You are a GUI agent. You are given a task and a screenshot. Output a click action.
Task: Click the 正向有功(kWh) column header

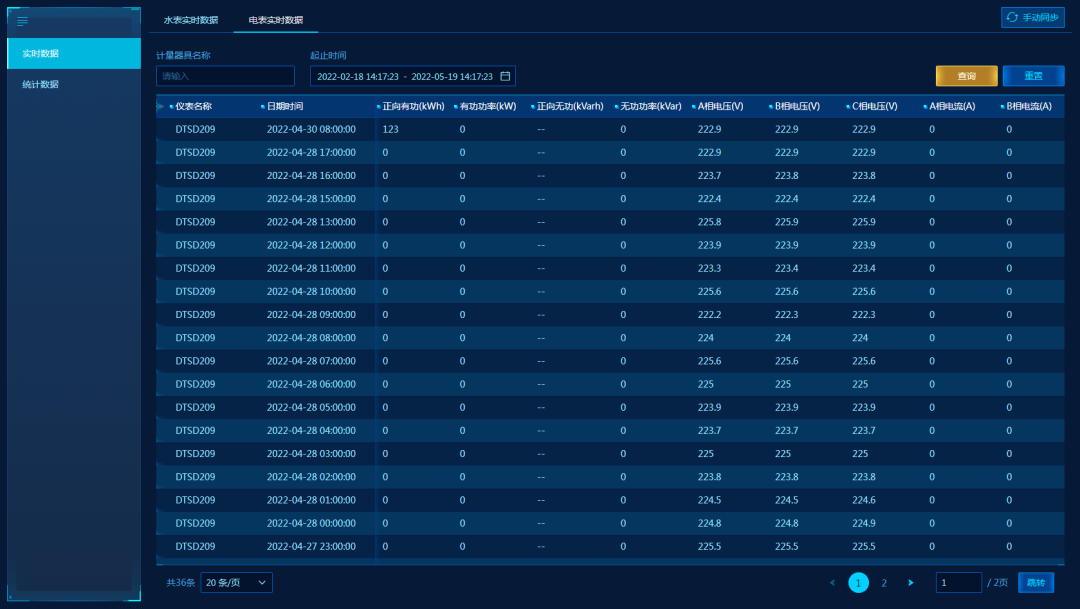tap(412, 106)
